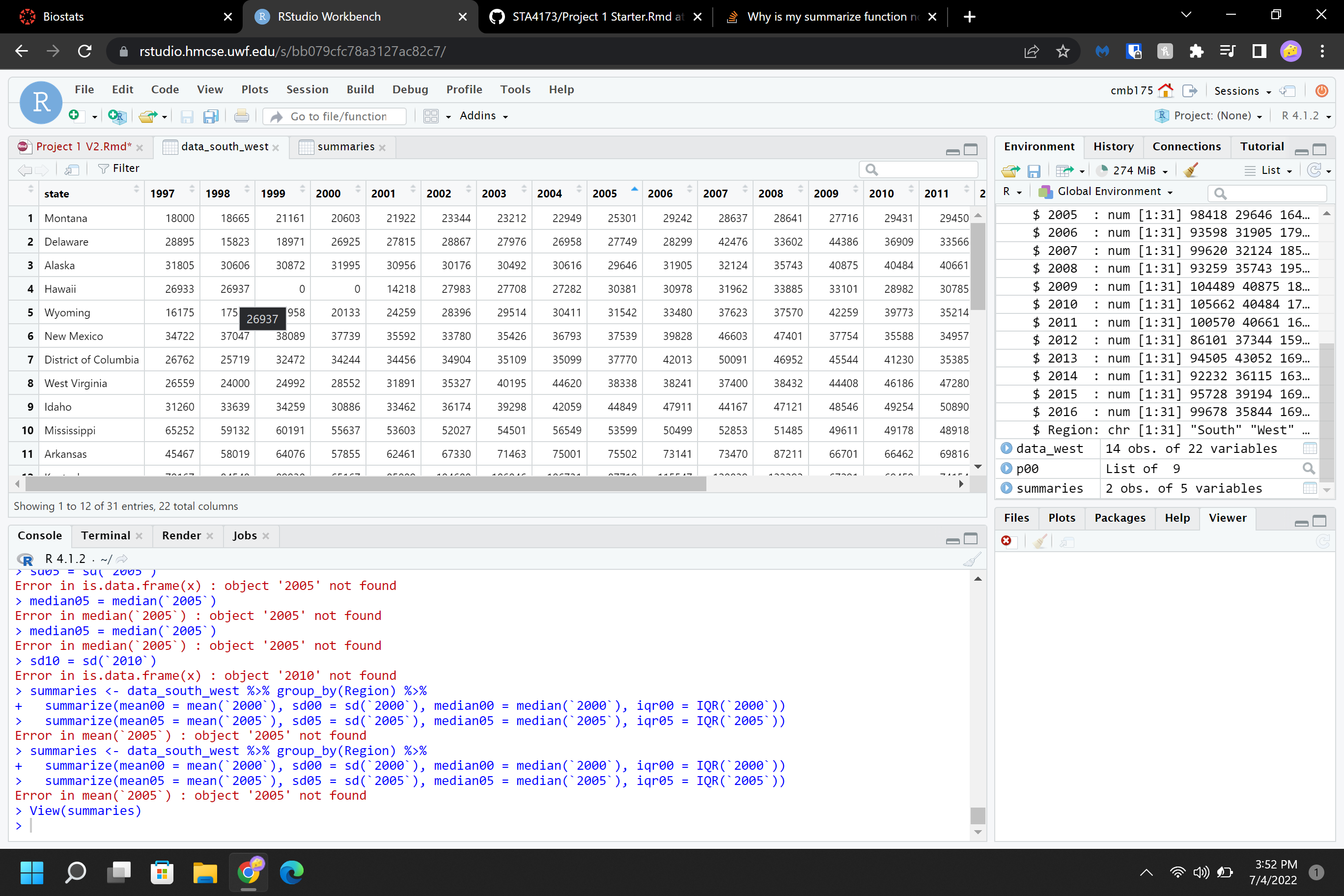Image resolution: width=1344 pixels, height=896 pixels.
Task: Click the broom icon to clear Environment objects
Action: click(1191, 170)
